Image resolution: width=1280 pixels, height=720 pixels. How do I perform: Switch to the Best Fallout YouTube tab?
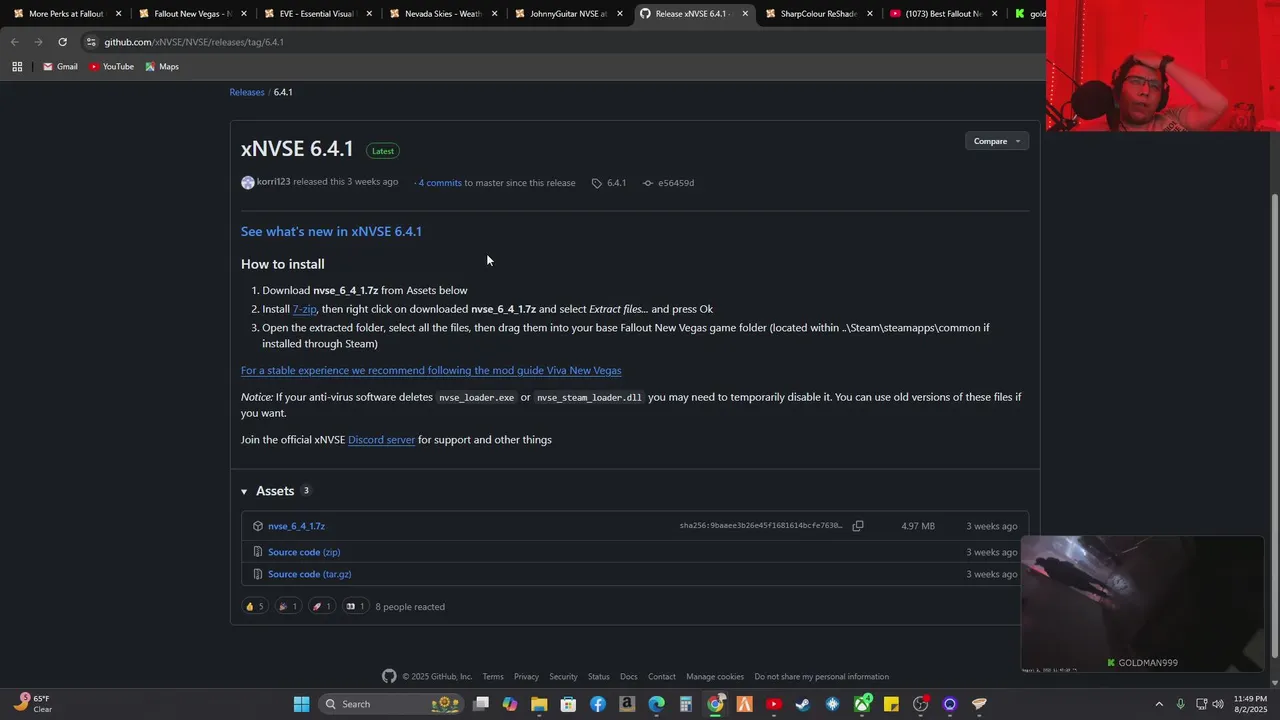point(943,14)
